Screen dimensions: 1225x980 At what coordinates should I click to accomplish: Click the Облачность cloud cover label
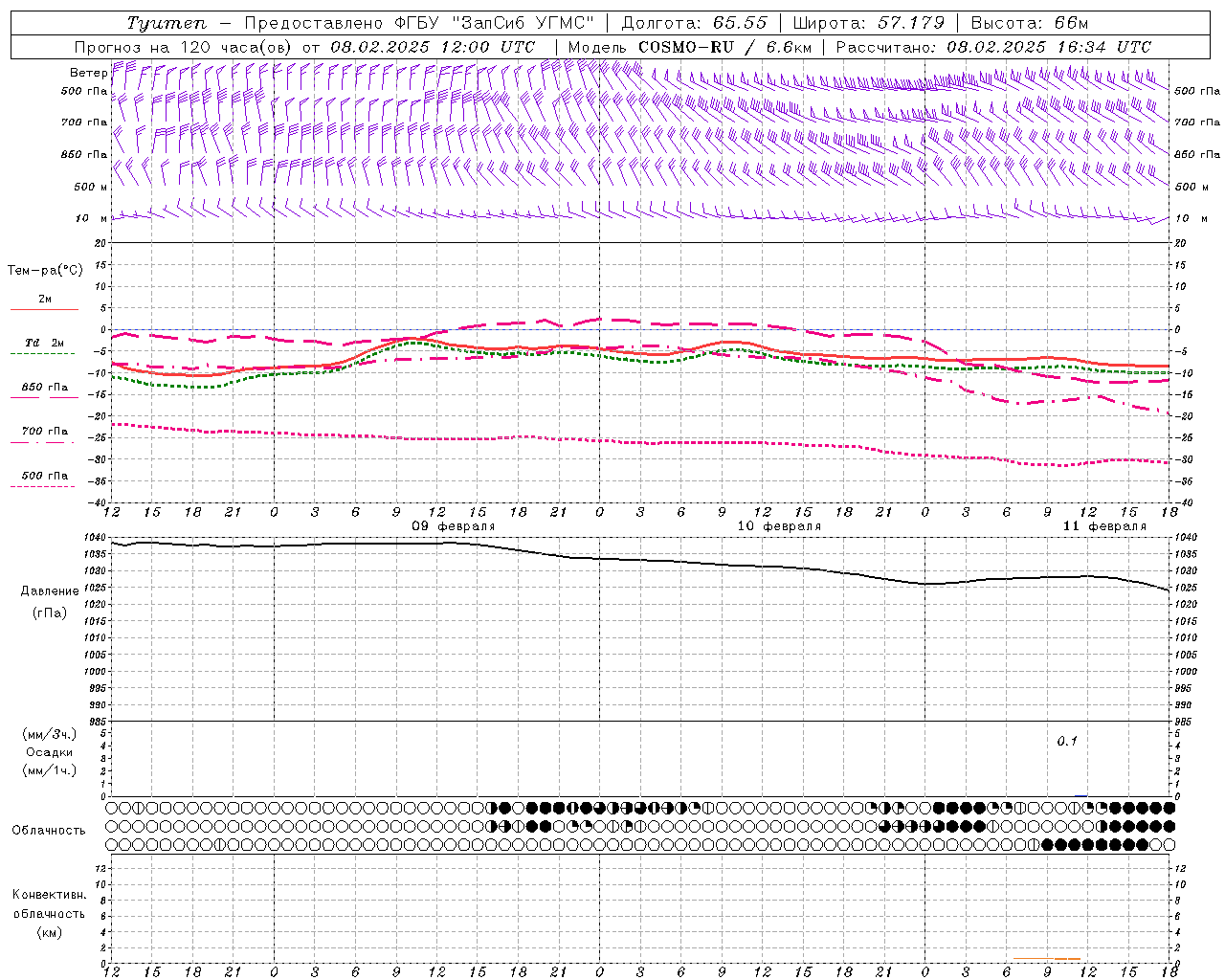tap(49, 830)
